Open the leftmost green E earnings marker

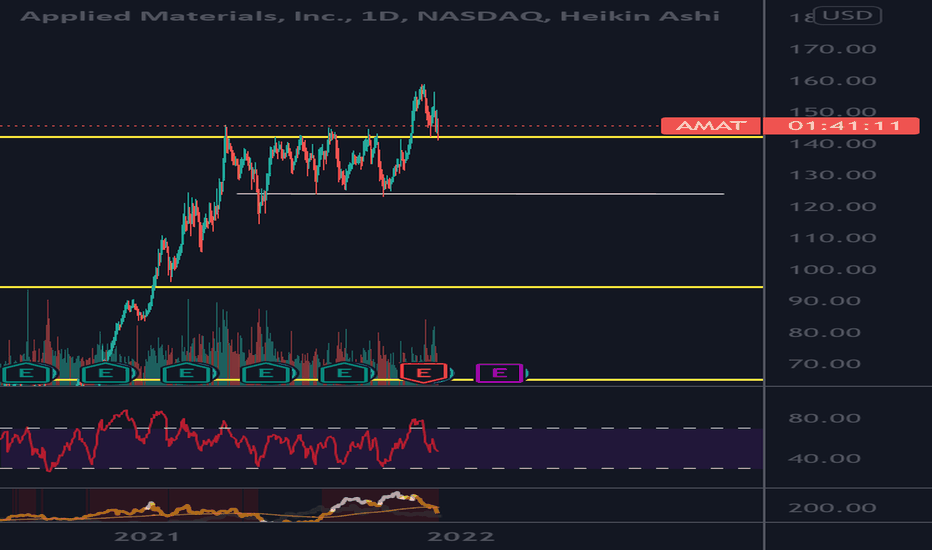coord(26,373)
